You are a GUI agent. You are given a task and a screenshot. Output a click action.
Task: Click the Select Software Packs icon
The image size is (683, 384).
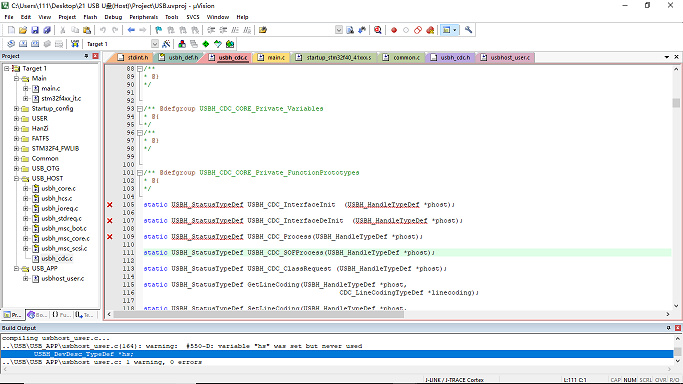pyautogui.click(x=218, y=44)
